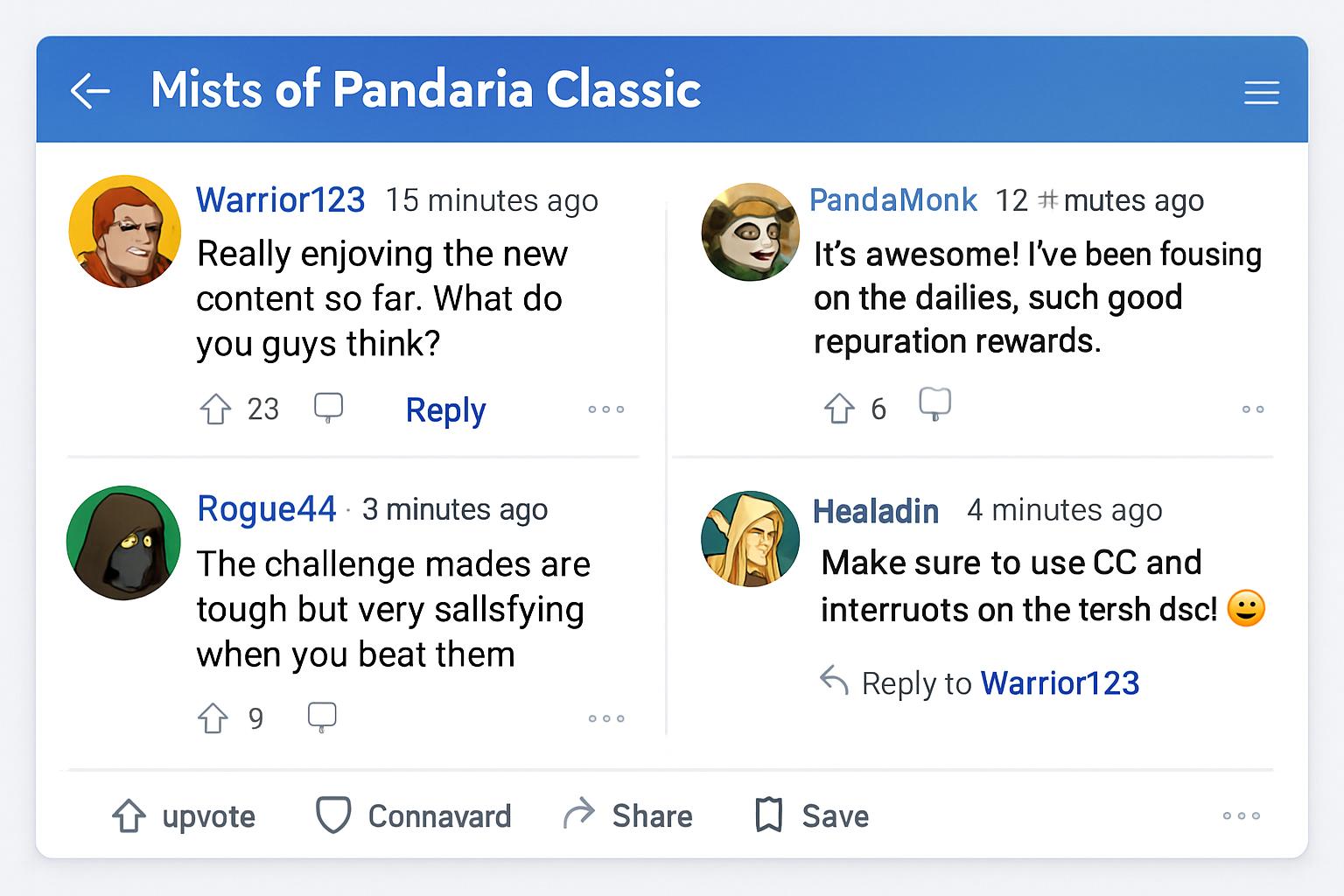This screenshot has width=1344, height=896.
Task: Open more options on Rogue44's comment
Action: [606, 719]
